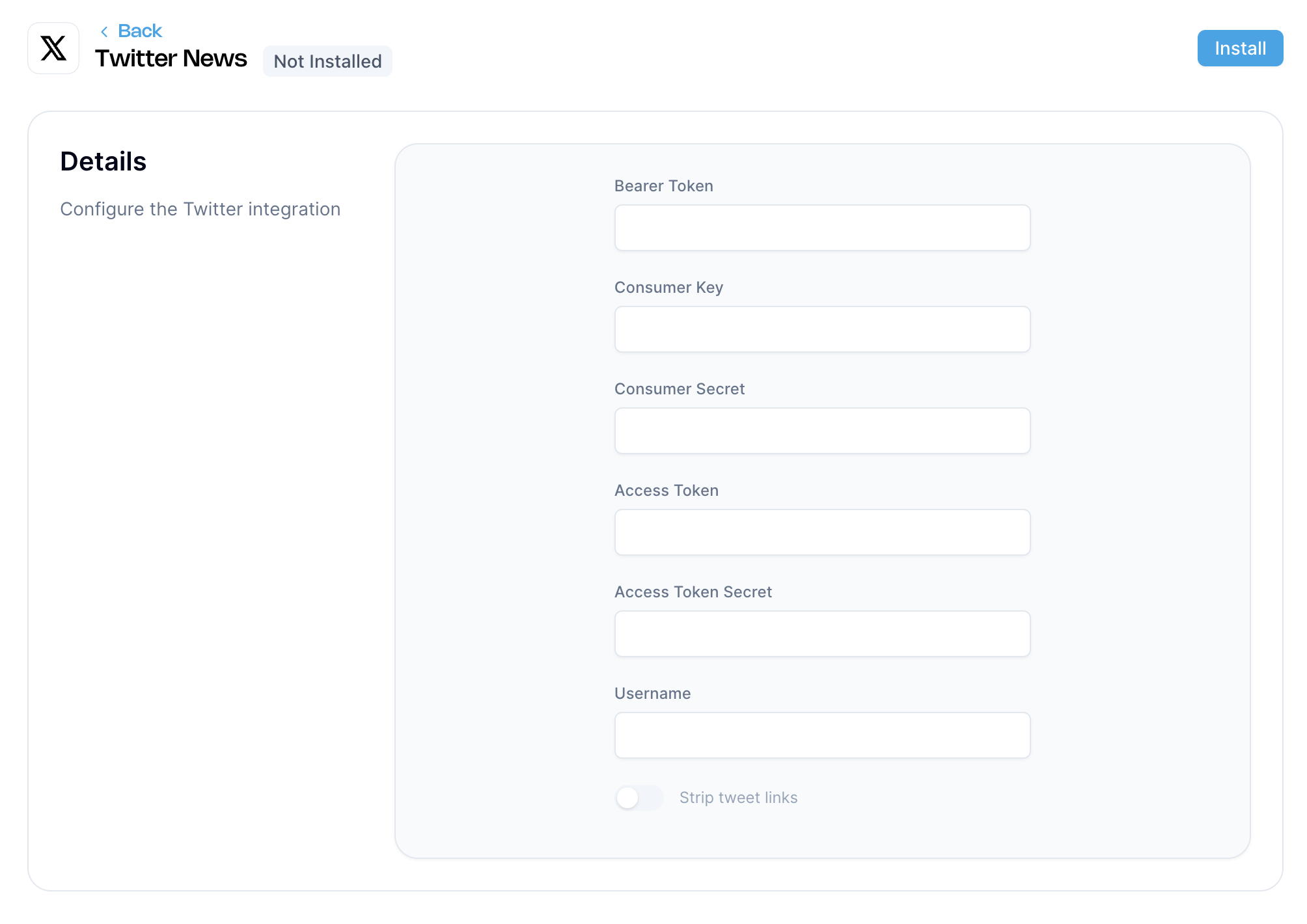Image resolution: width=1307 pixels, height=924 pixels.
Task: Enable the Strip tweet links toggle
Action: coord(638,798)
